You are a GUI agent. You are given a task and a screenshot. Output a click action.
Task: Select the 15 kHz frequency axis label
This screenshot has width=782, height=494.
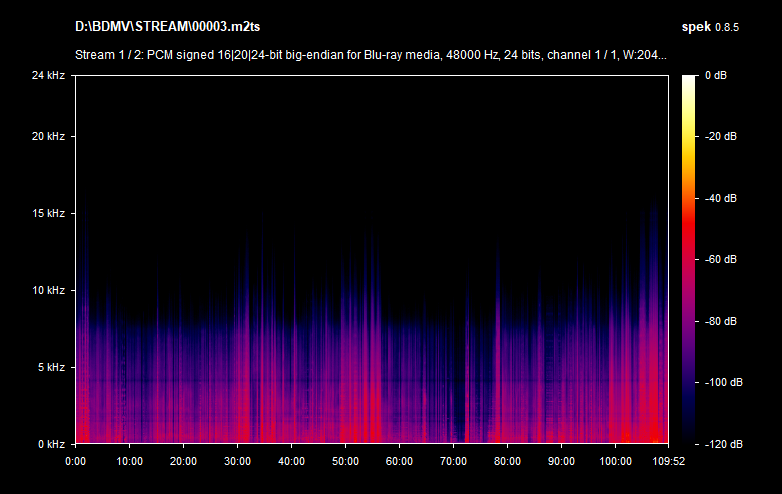(48, 213)
